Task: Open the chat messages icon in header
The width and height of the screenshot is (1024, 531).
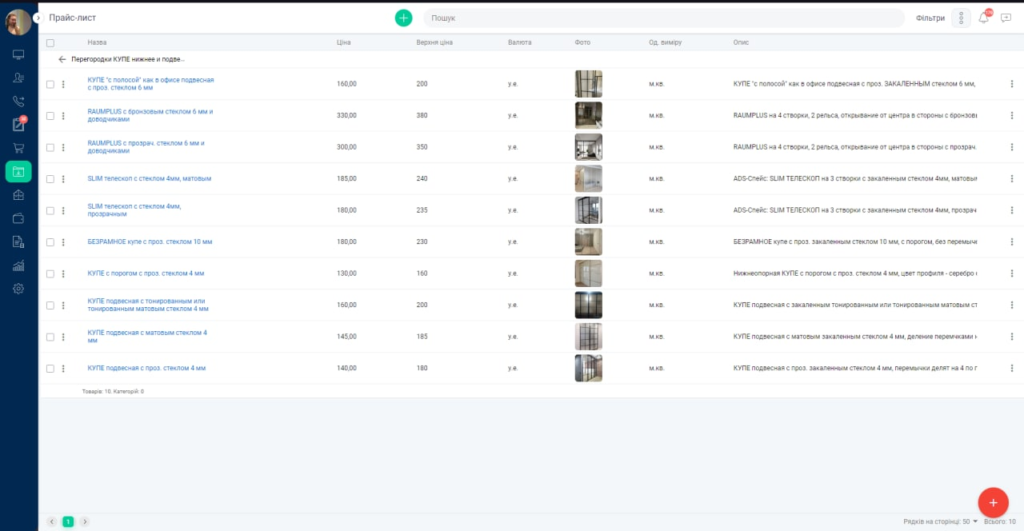Action: point(1006,18)
